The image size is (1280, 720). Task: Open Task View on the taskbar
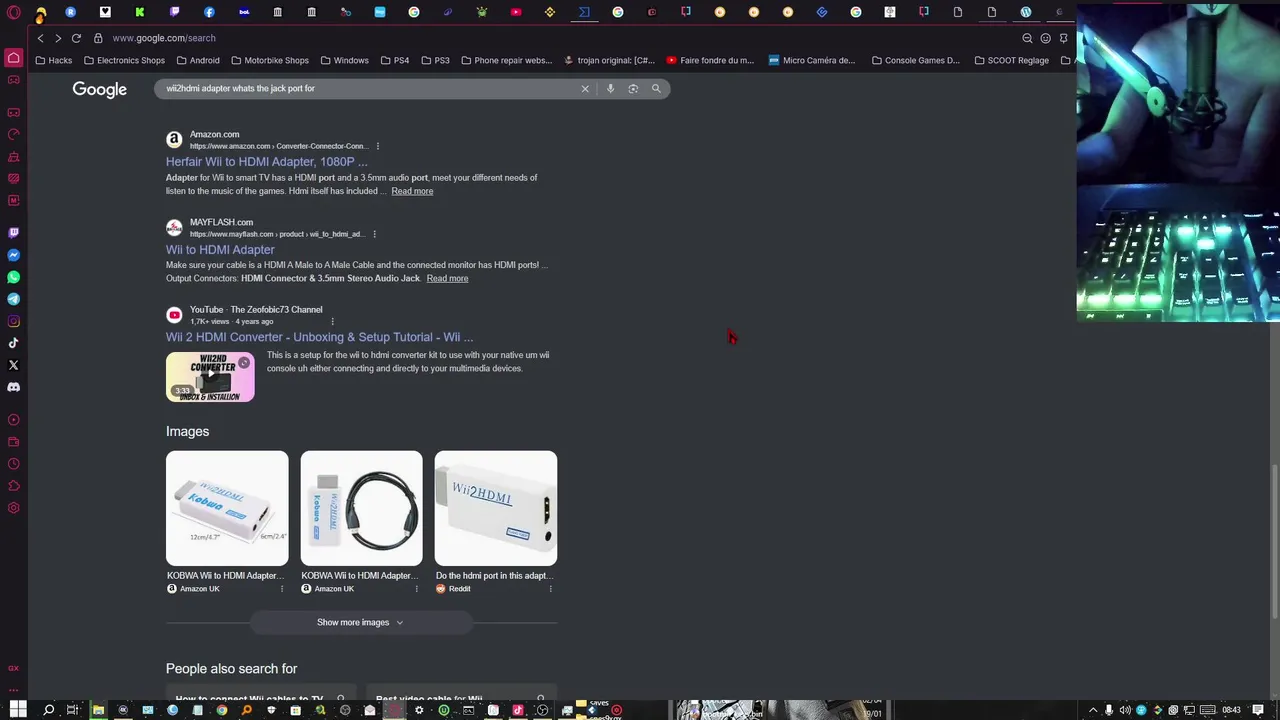pos(73,710)
